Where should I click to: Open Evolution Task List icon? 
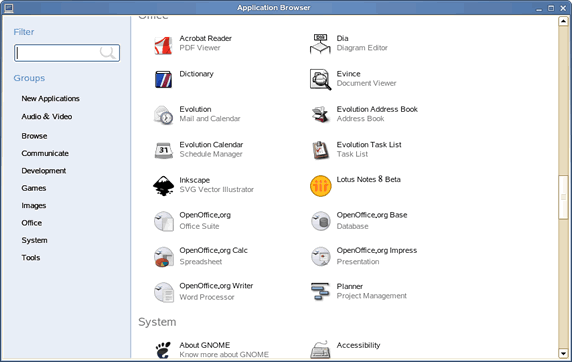pos(320,150)
